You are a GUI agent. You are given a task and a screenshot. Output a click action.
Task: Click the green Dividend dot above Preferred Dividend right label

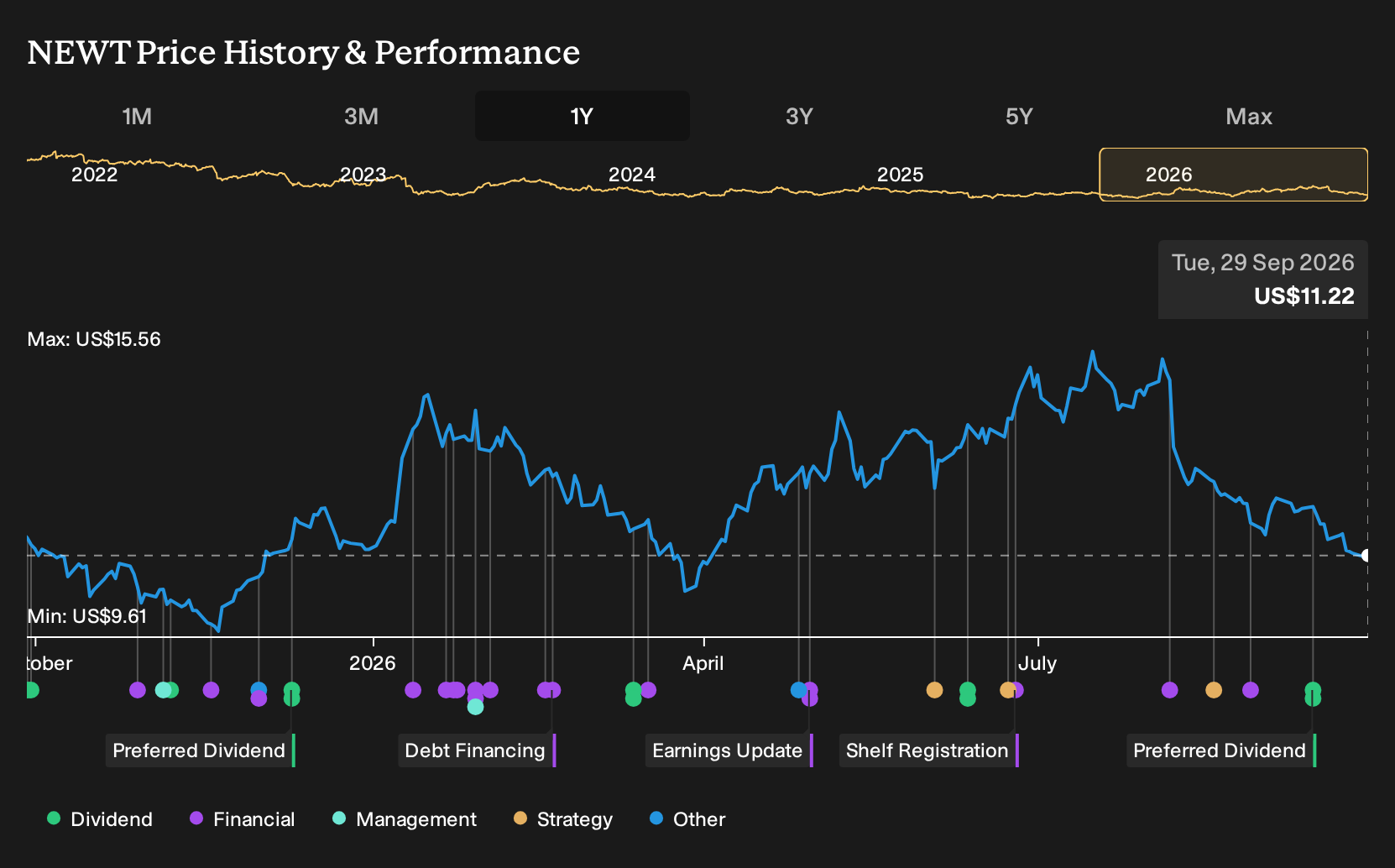coord(1313,690)
